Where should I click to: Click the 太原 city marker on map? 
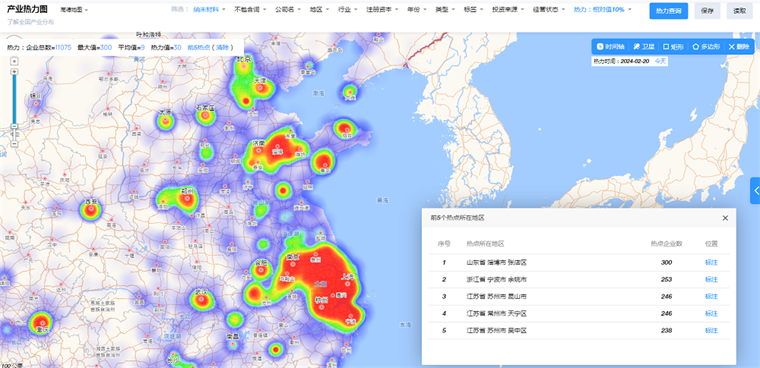click(166, 120)
